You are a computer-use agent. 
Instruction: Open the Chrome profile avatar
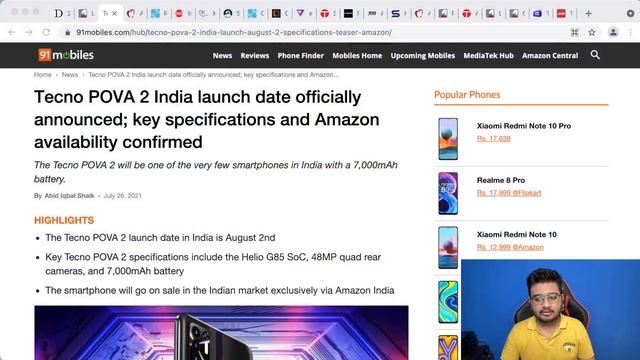pos(613,32)
